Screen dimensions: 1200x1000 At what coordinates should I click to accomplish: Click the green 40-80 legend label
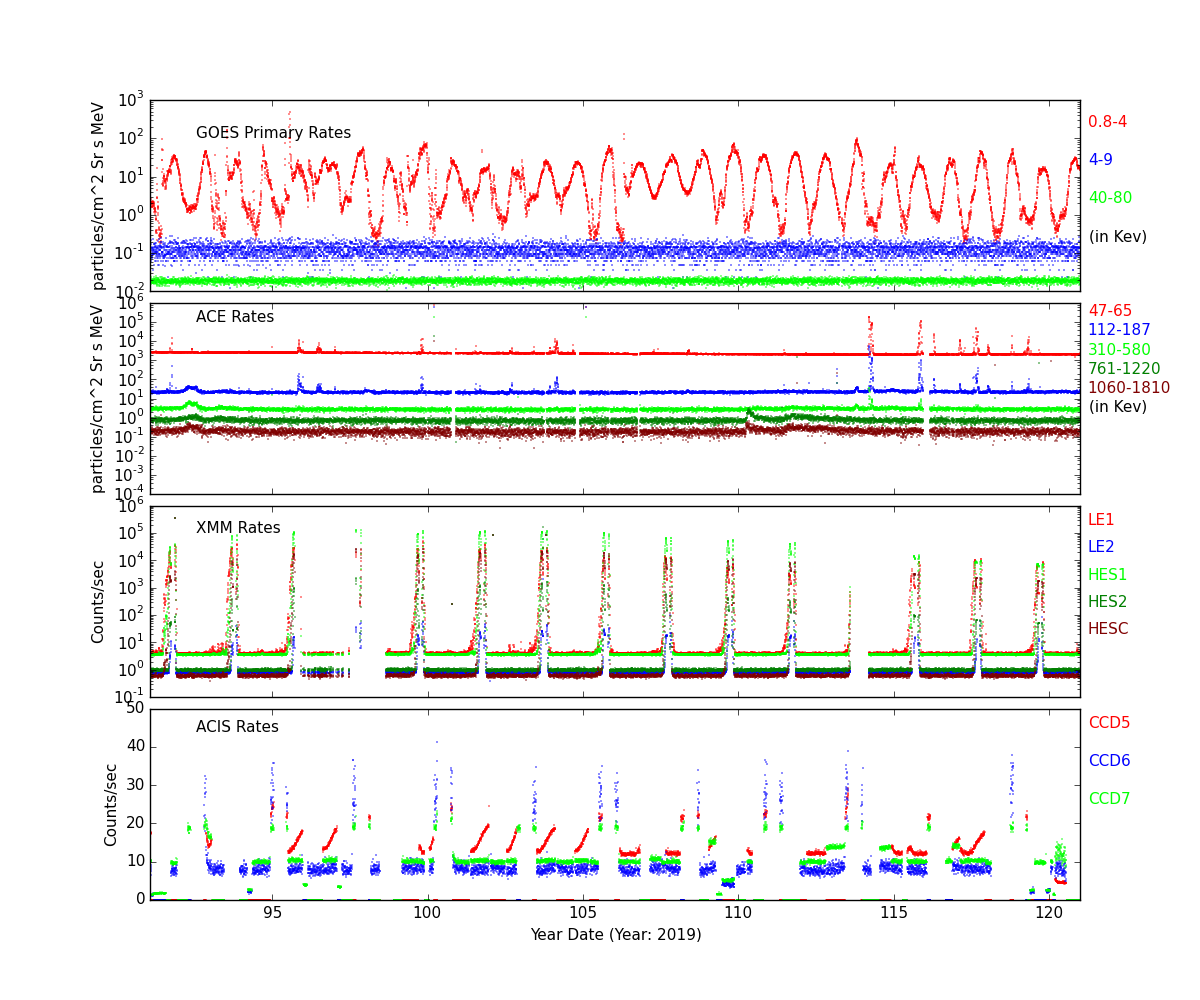[x=1110, y=198]
